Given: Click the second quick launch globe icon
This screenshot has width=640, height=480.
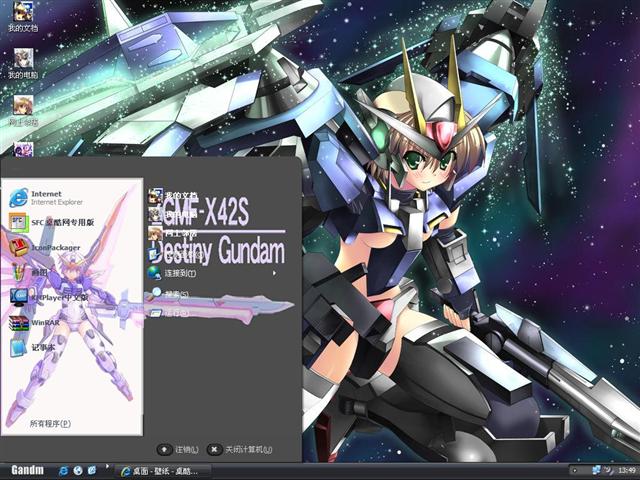Looking at the screenshot, I should tap(78, 471).
